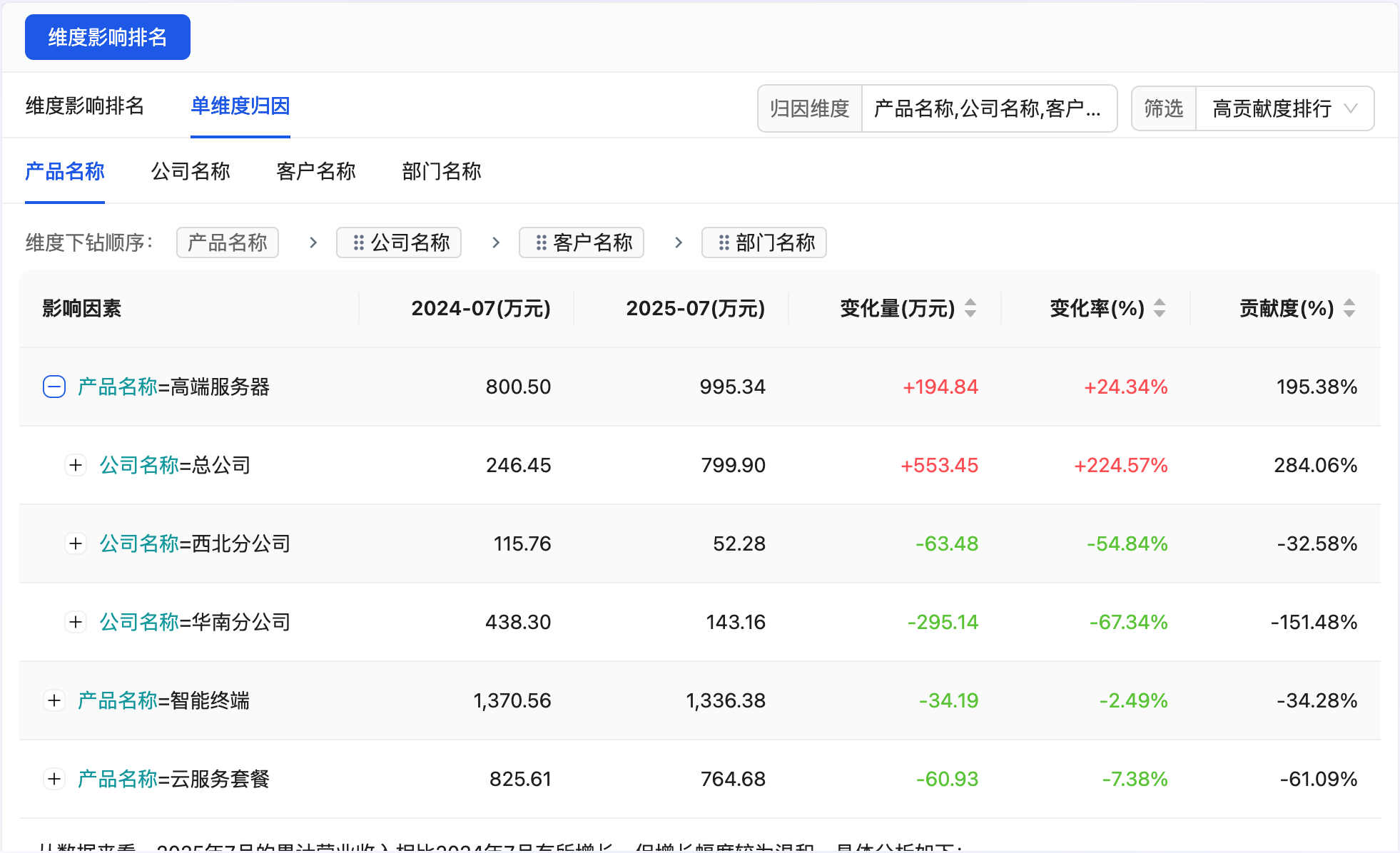Image resolution: width=1400 pixels, height=853 pixels.
Task: Click the drag handle on 客户名称 chip
Action: (x=541, y=242)
